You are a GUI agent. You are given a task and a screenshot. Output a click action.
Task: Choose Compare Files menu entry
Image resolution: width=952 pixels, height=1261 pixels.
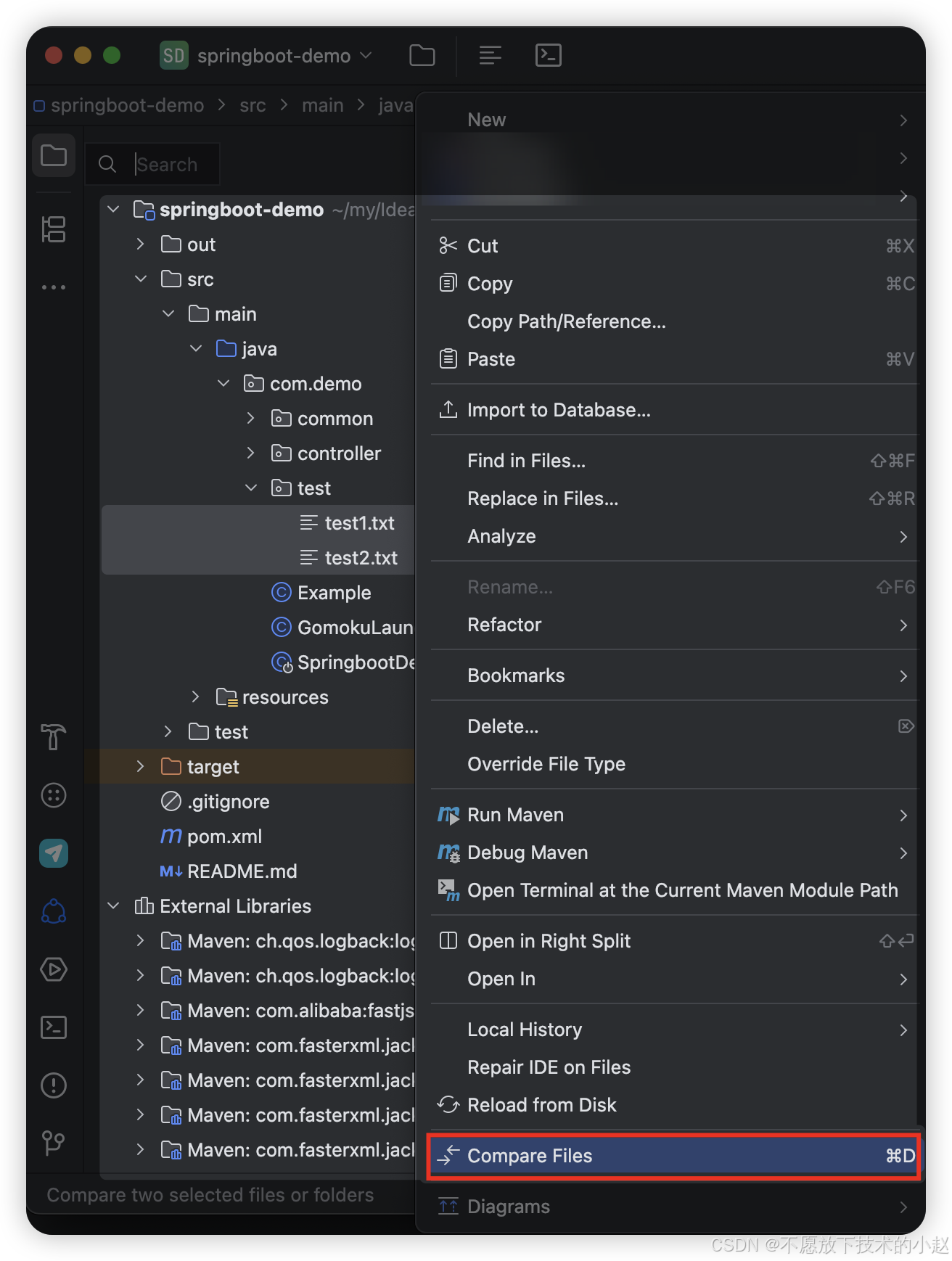pyautogui.click(x=673, y=1156)
